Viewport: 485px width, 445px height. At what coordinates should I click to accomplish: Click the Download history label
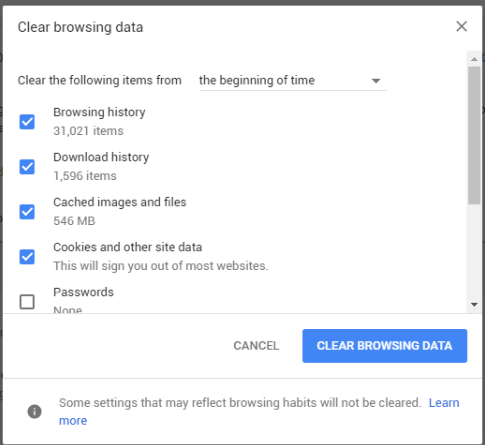tap(101, 157)
